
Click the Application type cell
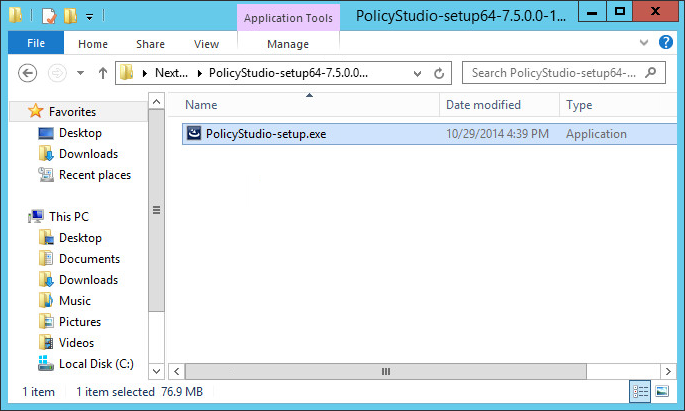[596, 134]
